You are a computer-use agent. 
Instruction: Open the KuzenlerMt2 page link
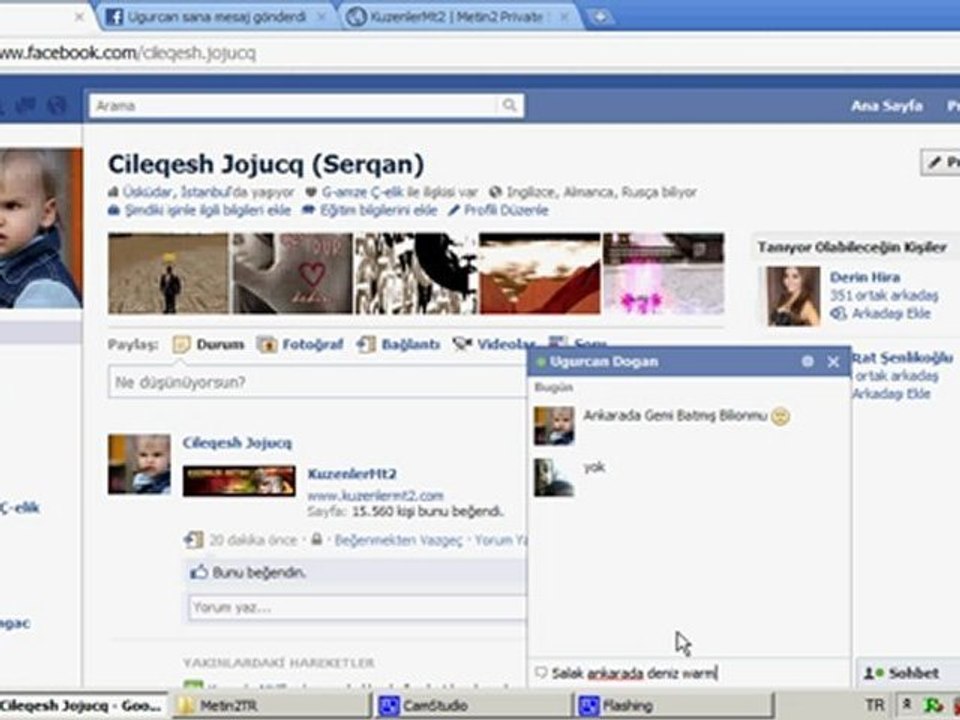click(x=352, y=474)
